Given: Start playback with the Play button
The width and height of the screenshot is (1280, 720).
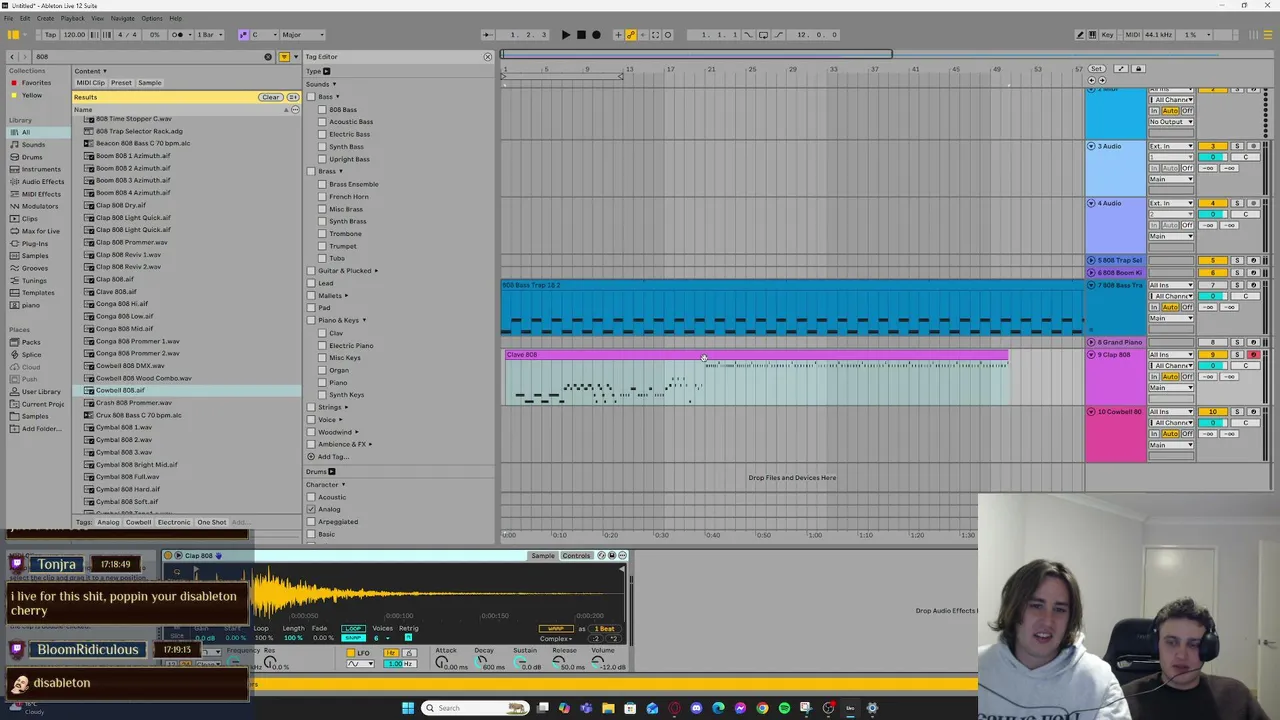Looking at the screenshot, I should coord(565,35).
